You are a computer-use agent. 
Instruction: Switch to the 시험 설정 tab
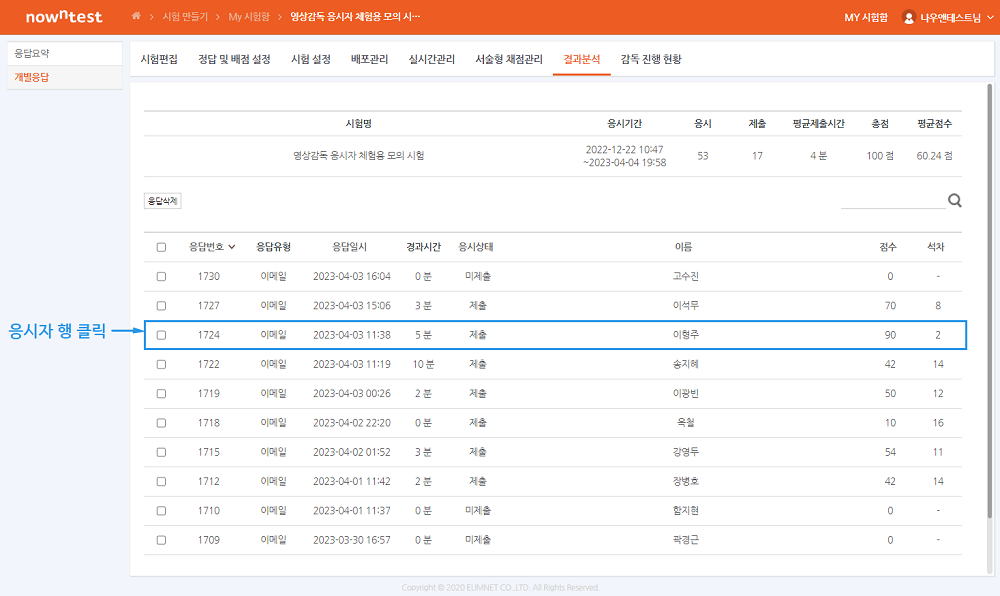point(311,59)
